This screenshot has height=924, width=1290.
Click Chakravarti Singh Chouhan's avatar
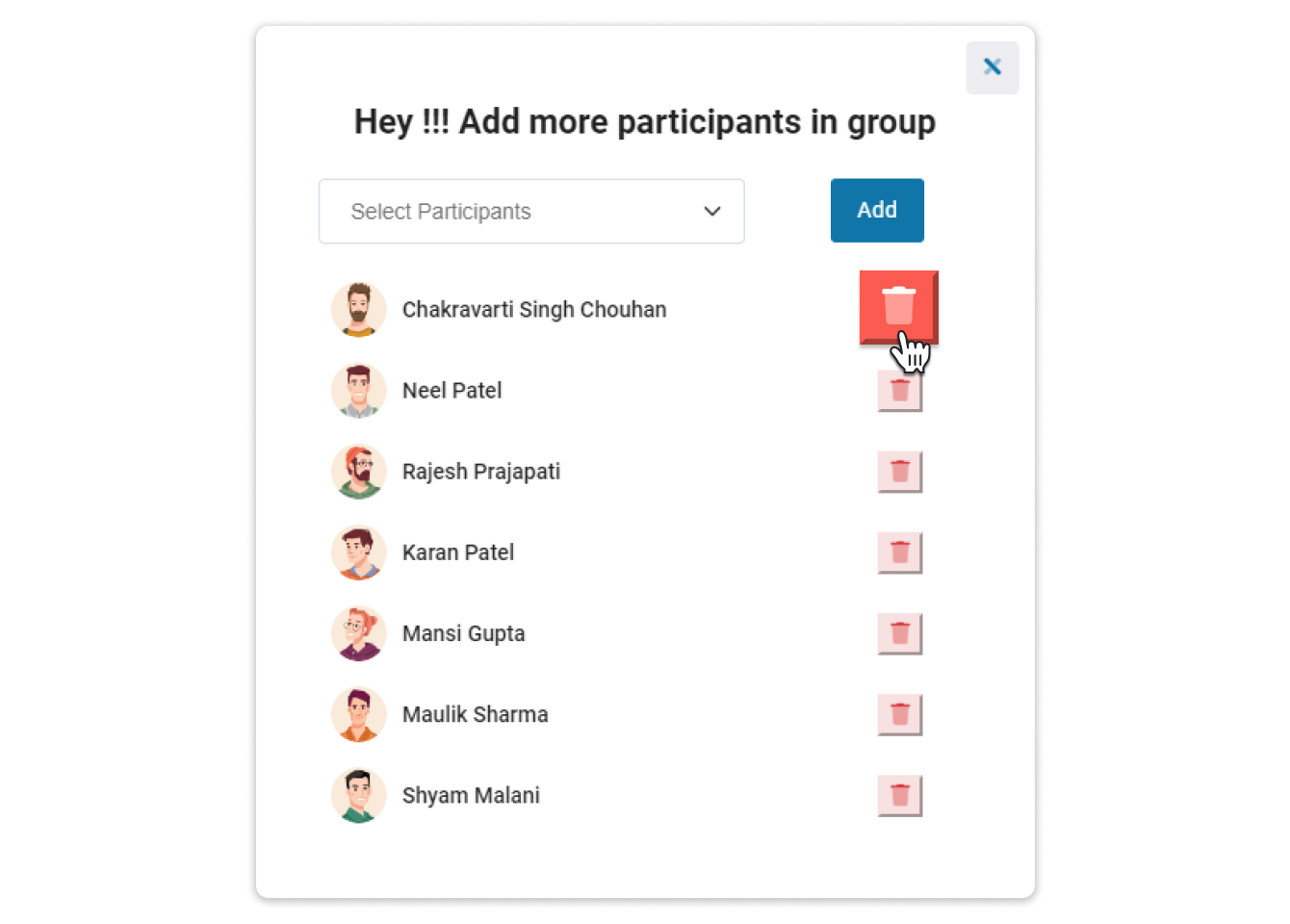pos(359,309)
